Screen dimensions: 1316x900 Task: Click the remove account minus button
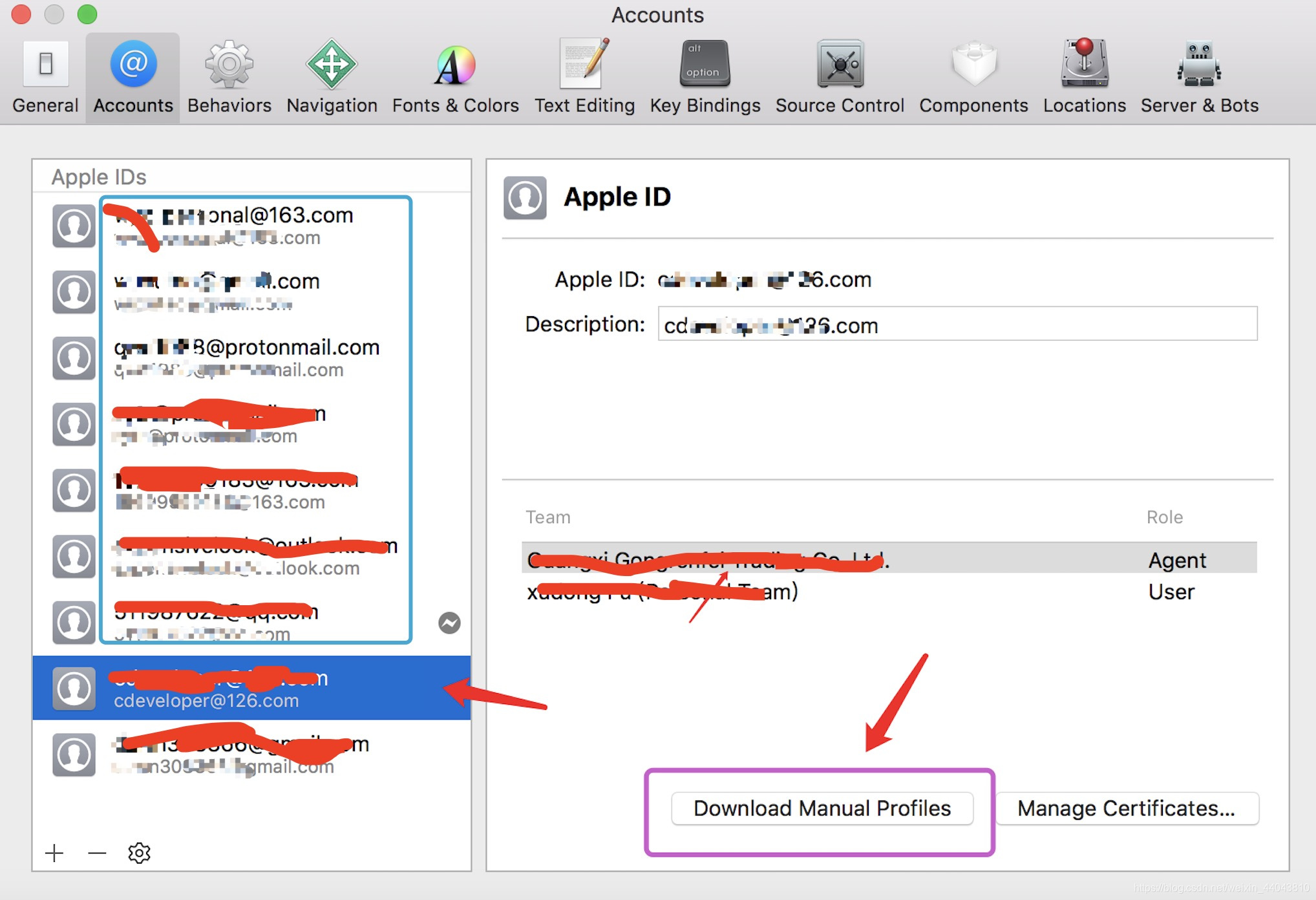(x=97, y=853)
